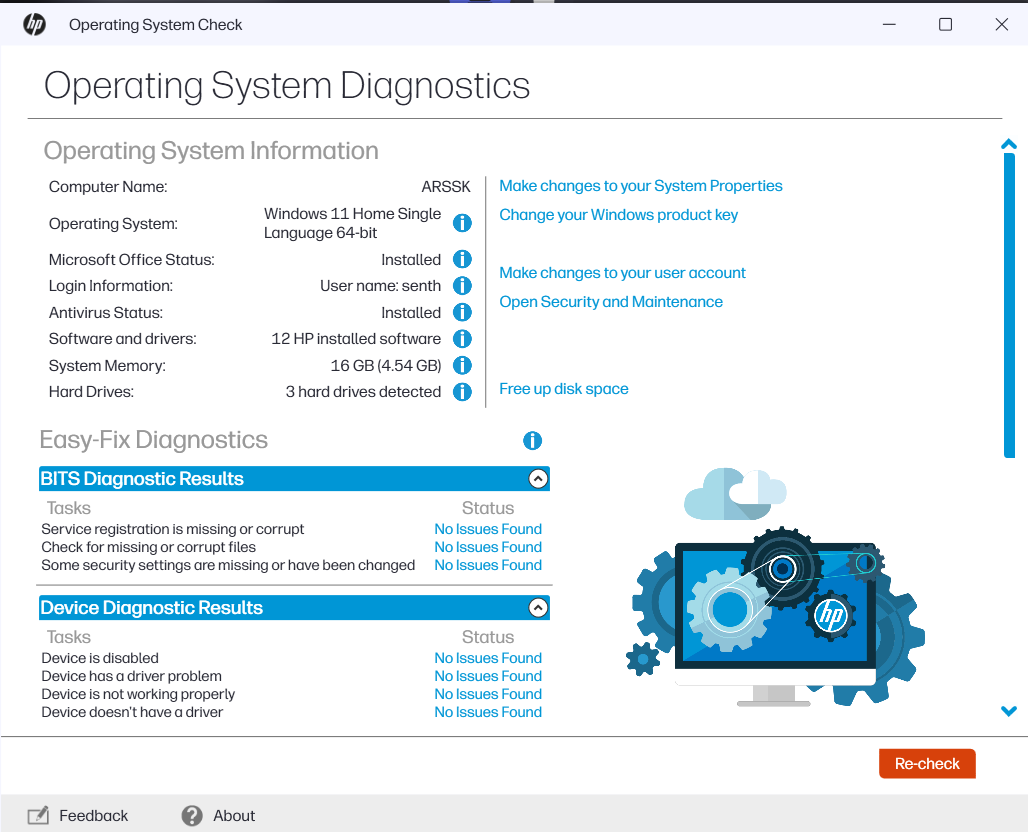Image resolution: width=1028 pixels, height=832 pixels.
Task: Select 12 HP installed software text
Action: coord(356,339)
